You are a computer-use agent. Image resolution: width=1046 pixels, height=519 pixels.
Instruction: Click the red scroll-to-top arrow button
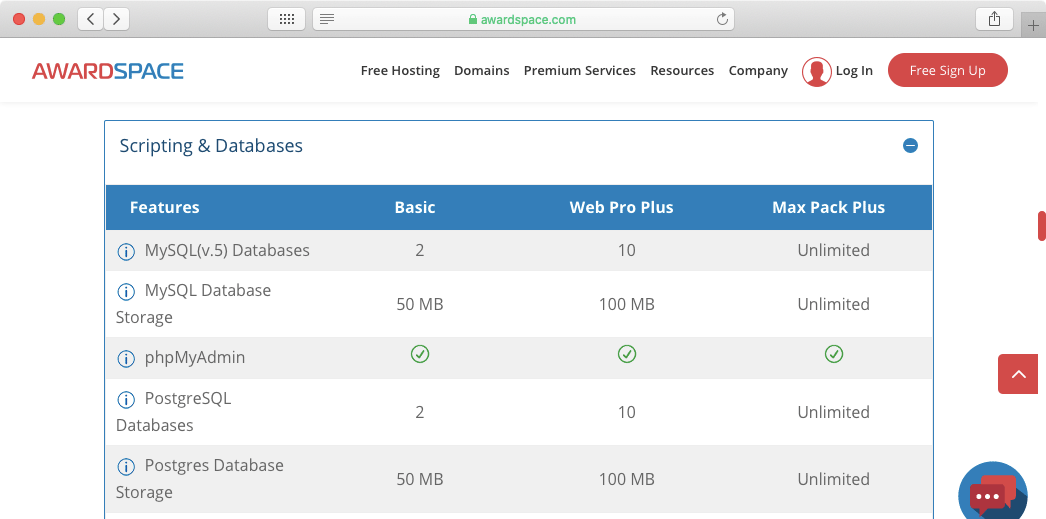tap(1018, 374)
